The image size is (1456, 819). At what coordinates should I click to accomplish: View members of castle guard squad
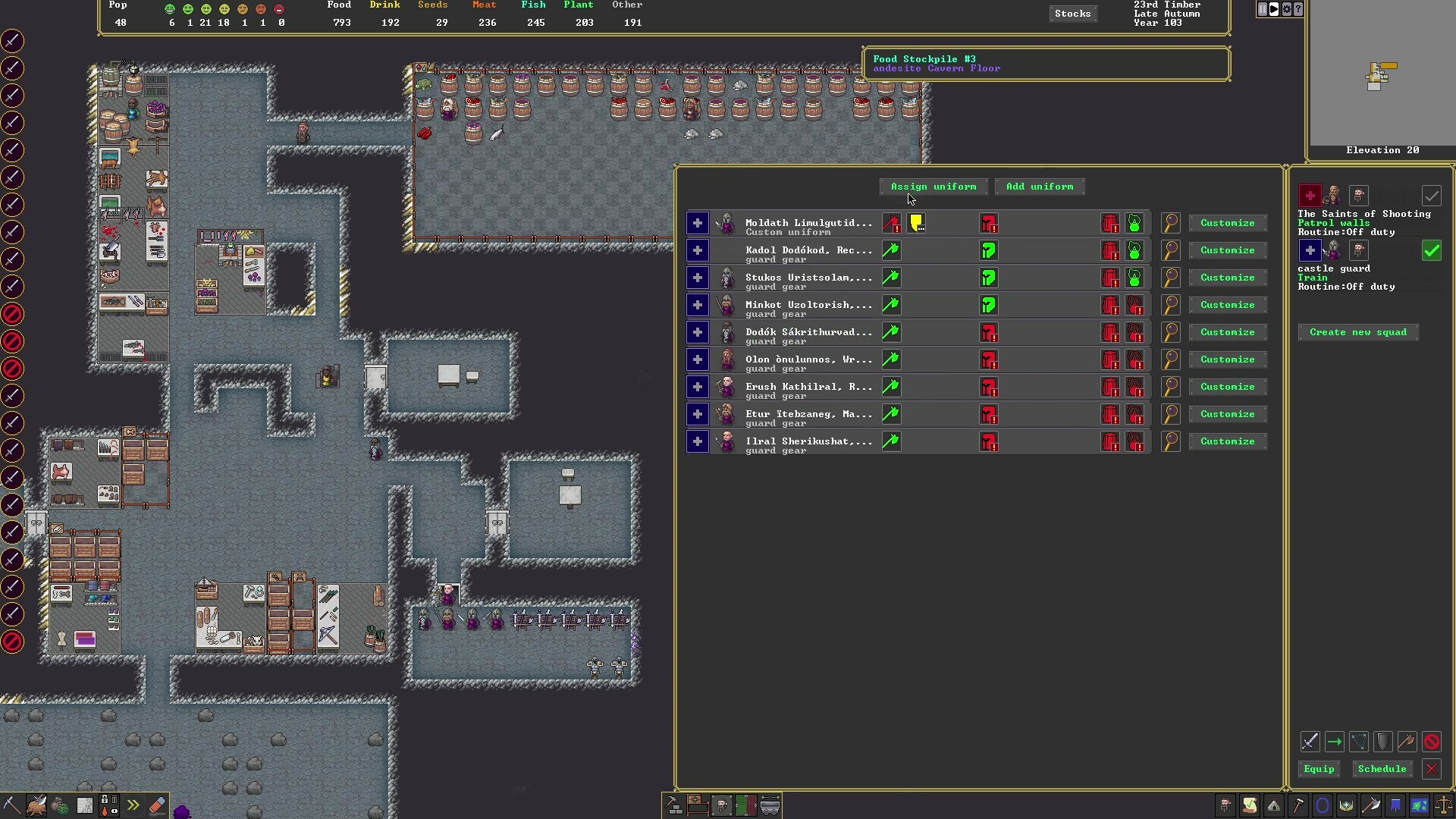pyautogui.click(x=1358, y=250)
